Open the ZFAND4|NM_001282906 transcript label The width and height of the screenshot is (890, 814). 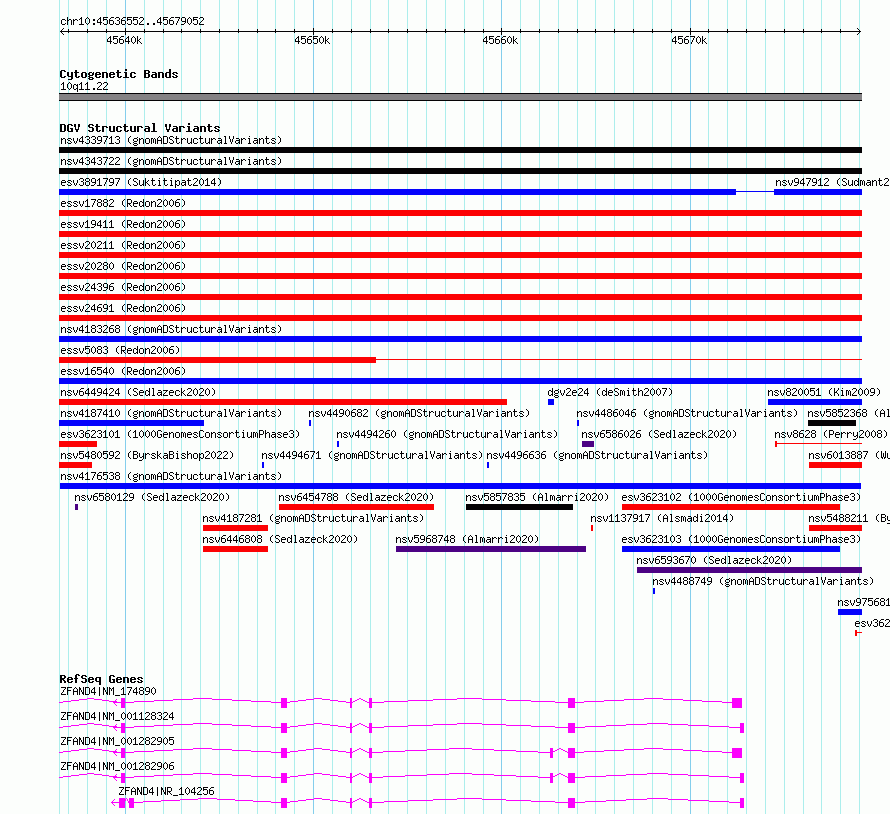(117, 766)
